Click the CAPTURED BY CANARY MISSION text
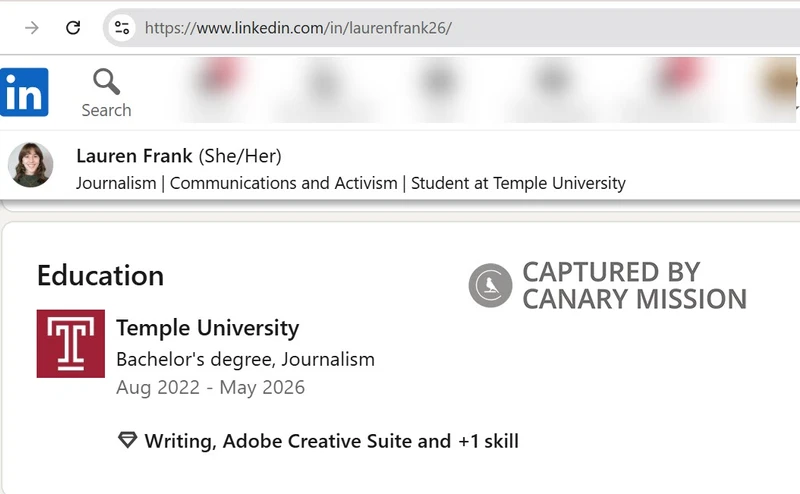 point(634,286)
